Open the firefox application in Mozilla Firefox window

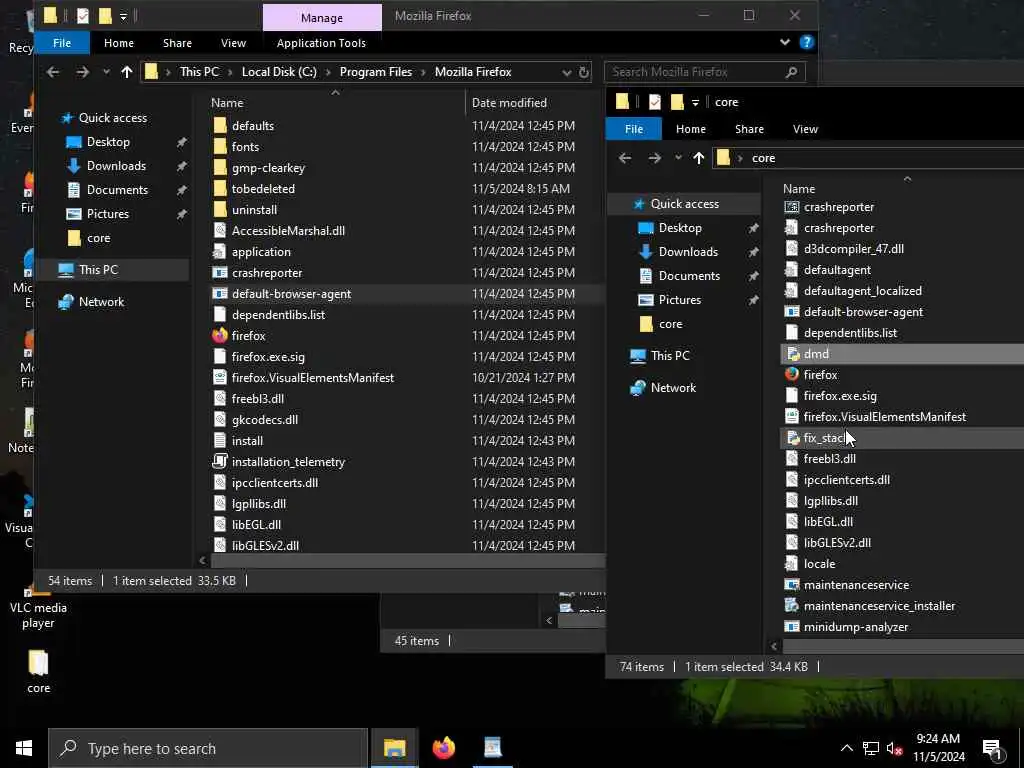tap(248, 336)
